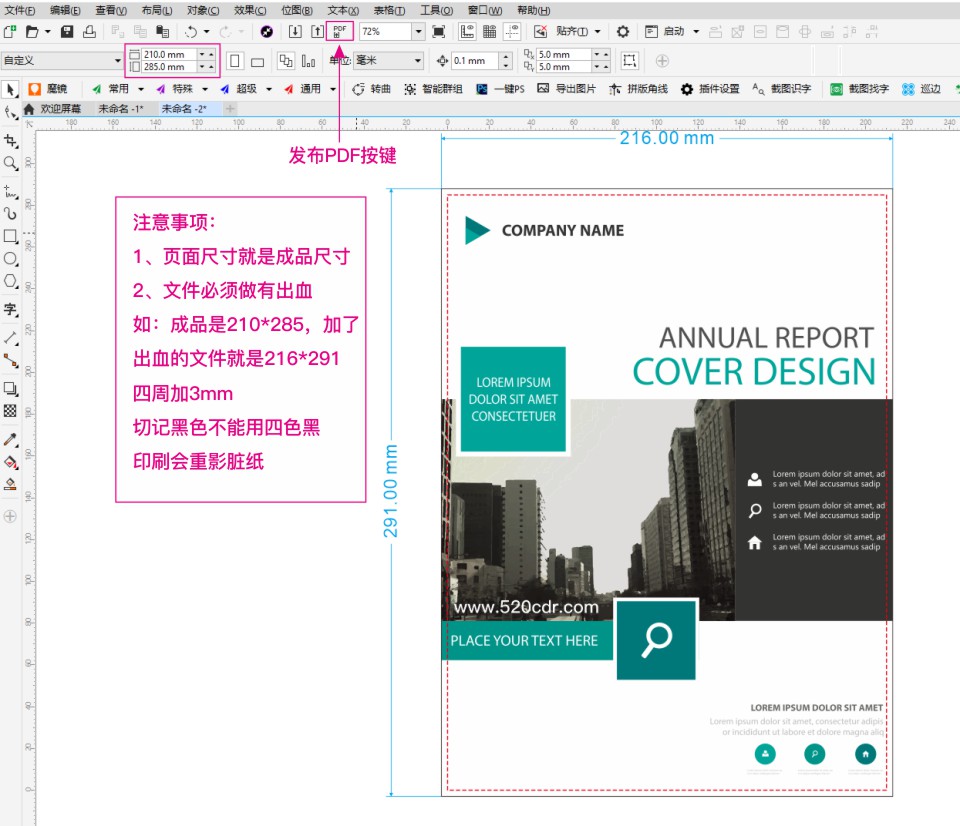Select the Drop shadow tool

tap(10, 388)
